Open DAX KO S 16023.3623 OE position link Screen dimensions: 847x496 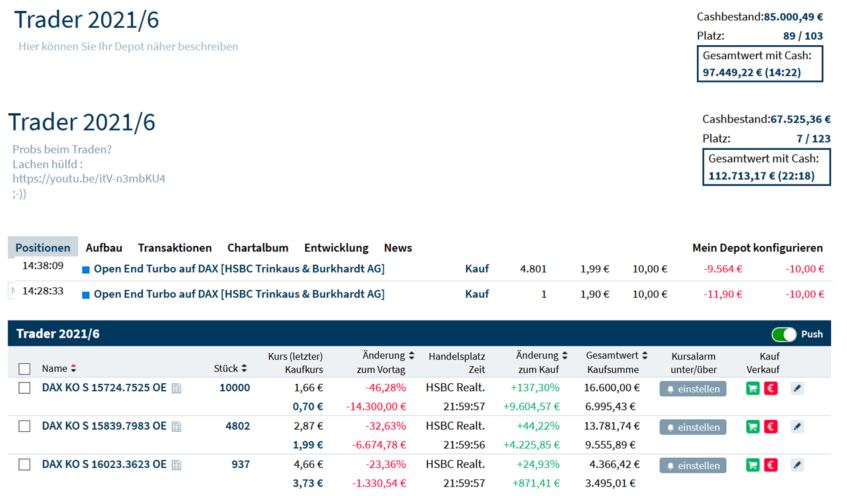click(x=104, y=466)
